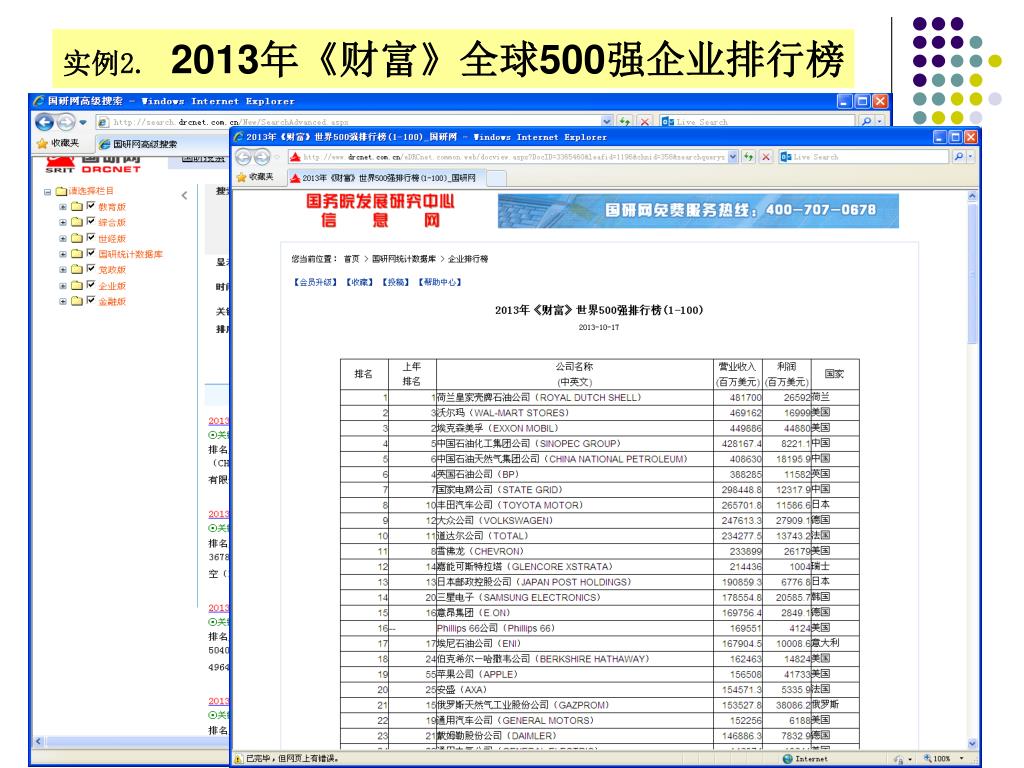Viewport: 1024px width, 768px height.
Task: Click the 【投稿】 link
Action: coord(396,282)
